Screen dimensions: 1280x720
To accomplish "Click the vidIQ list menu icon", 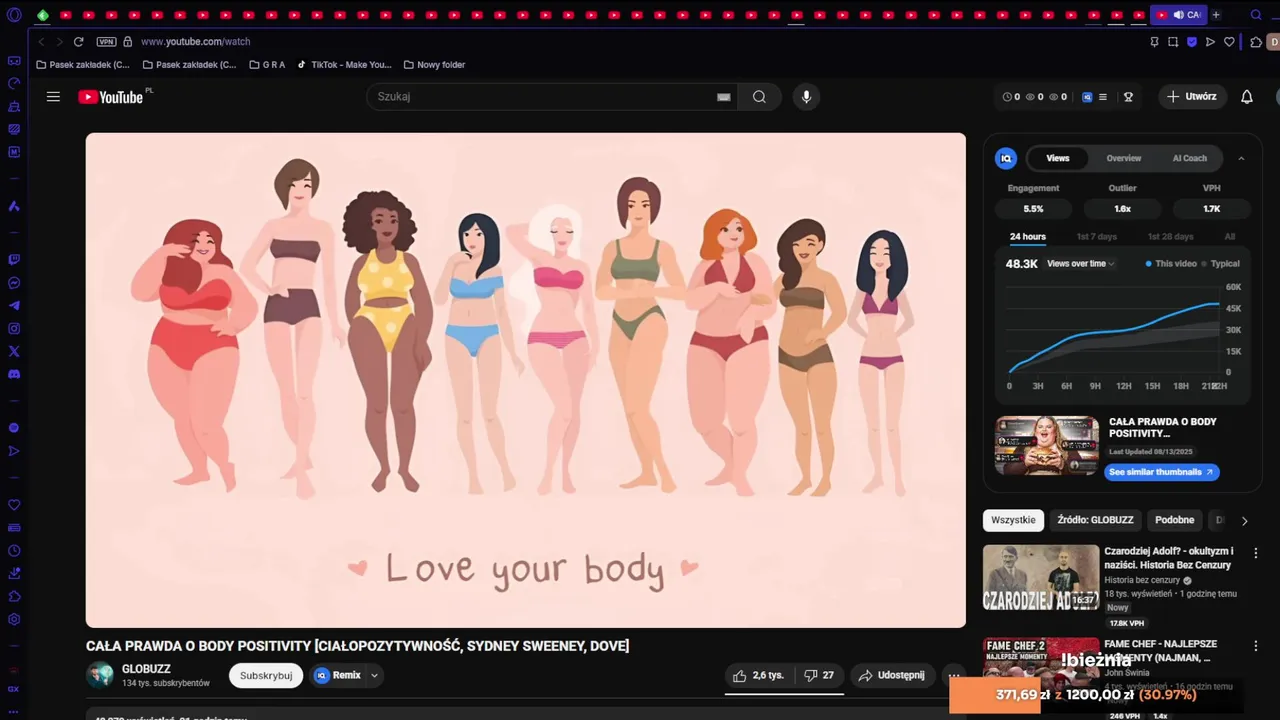I will (1103, 97).
